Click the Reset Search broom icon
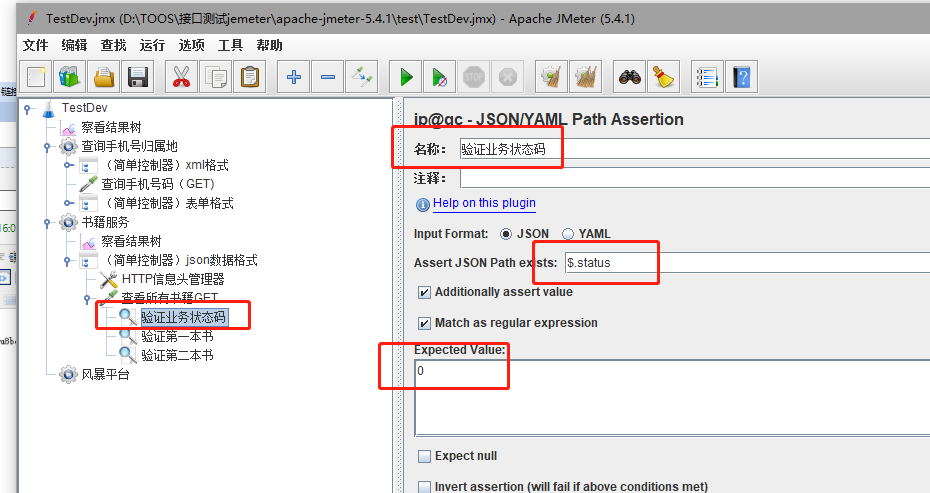This screenshot has width=930, height=493. pyautogui.click(x=663, y=77)
